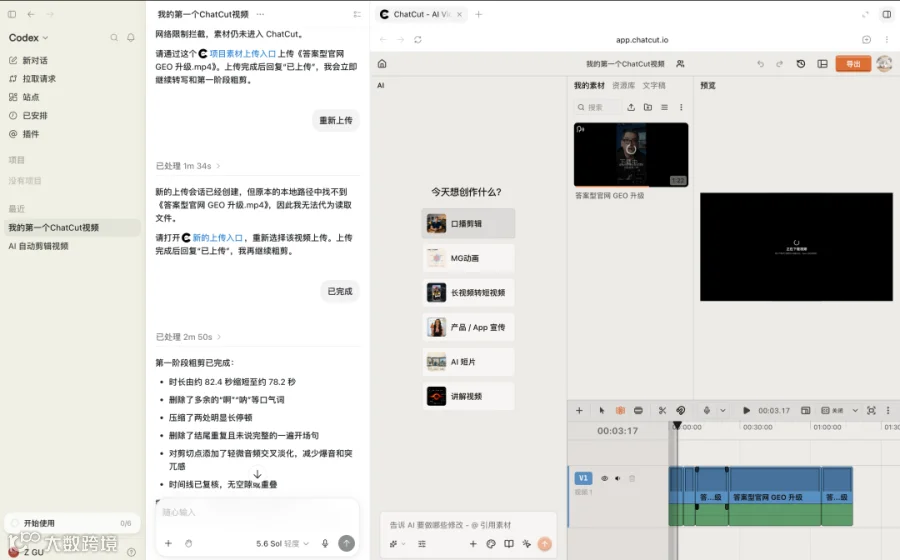Choose the AI 短片 template
The height and width of the screenshot is (560, 900).
(x=468, y=361)
